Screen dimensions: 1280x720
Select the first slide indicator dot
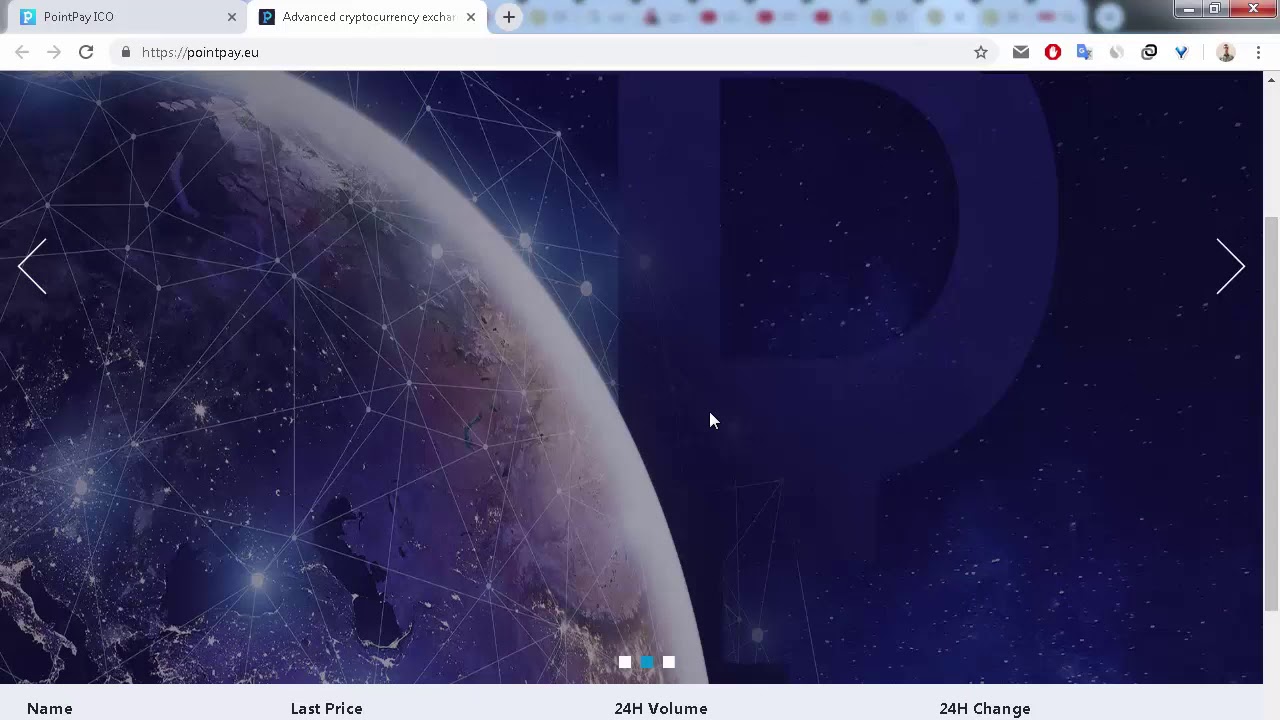click(625, 662)
